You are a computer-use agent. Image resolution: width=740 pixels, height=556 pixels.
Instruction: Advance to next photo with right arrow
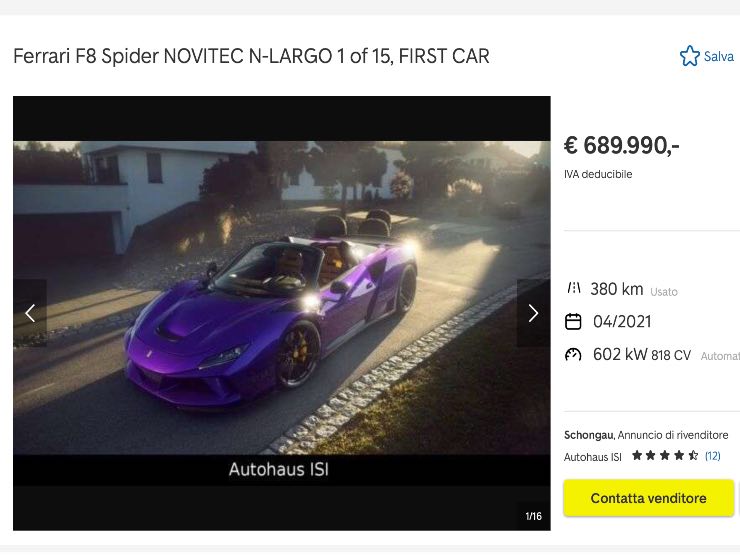pyautogui.click(x=533, y=313)
